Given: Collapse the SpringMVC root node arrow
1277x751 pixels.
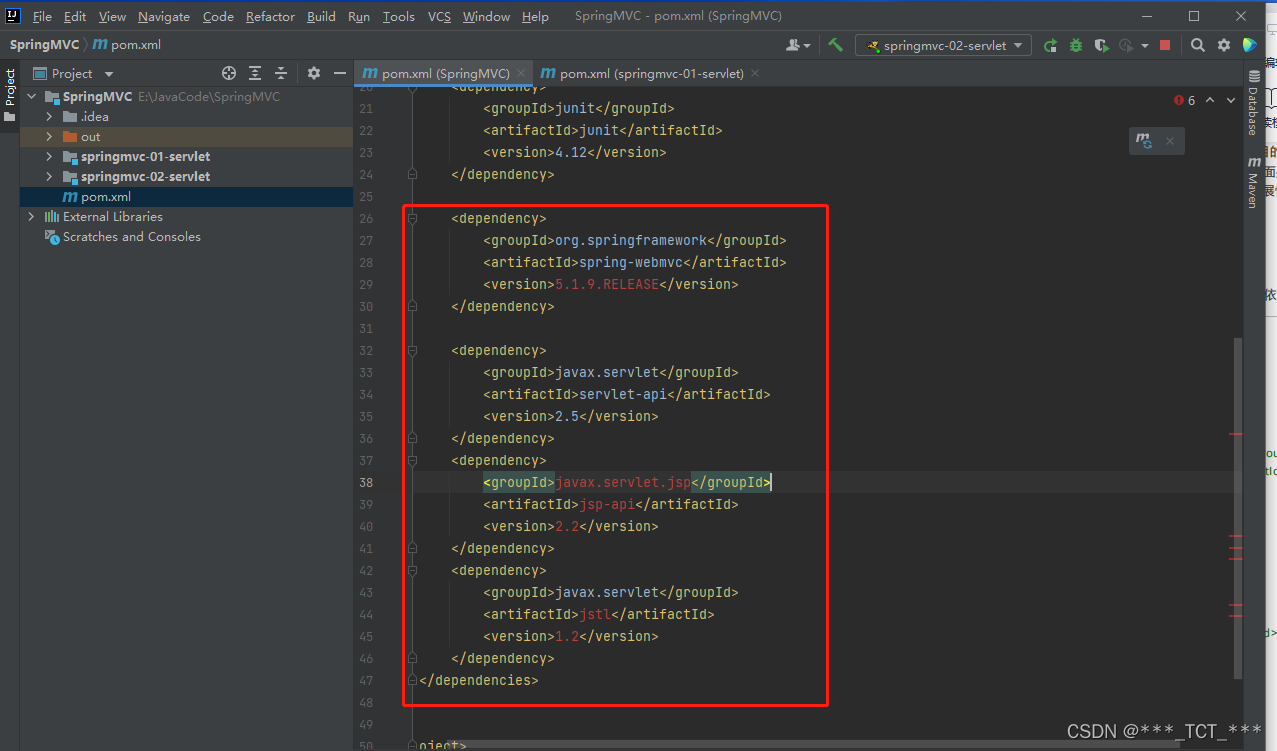Looking at the screenshot, I should click(x=31, y=97).
